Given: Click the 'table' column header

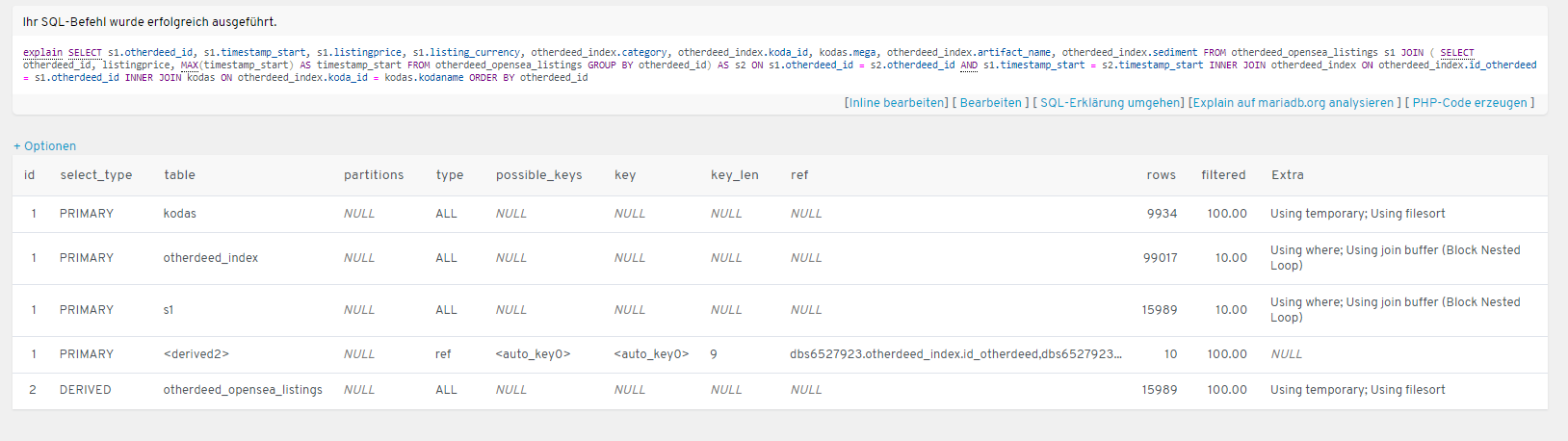Looking at the screenshot, I should click(180, 175).
